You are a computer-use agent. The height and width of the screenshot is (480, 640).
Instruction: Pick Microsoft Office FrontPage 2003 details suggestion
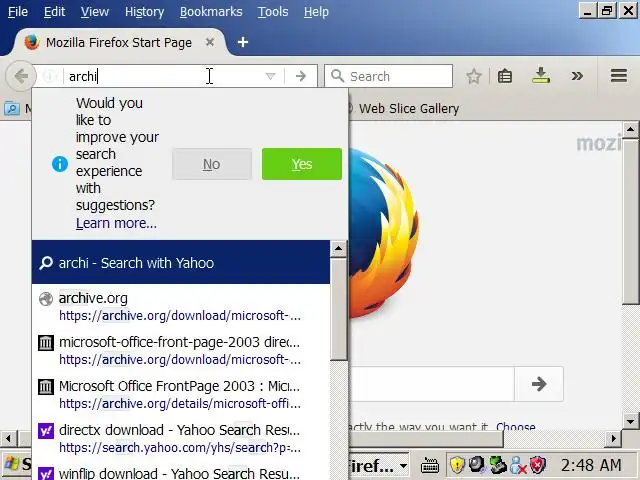[x=181, y=395]
